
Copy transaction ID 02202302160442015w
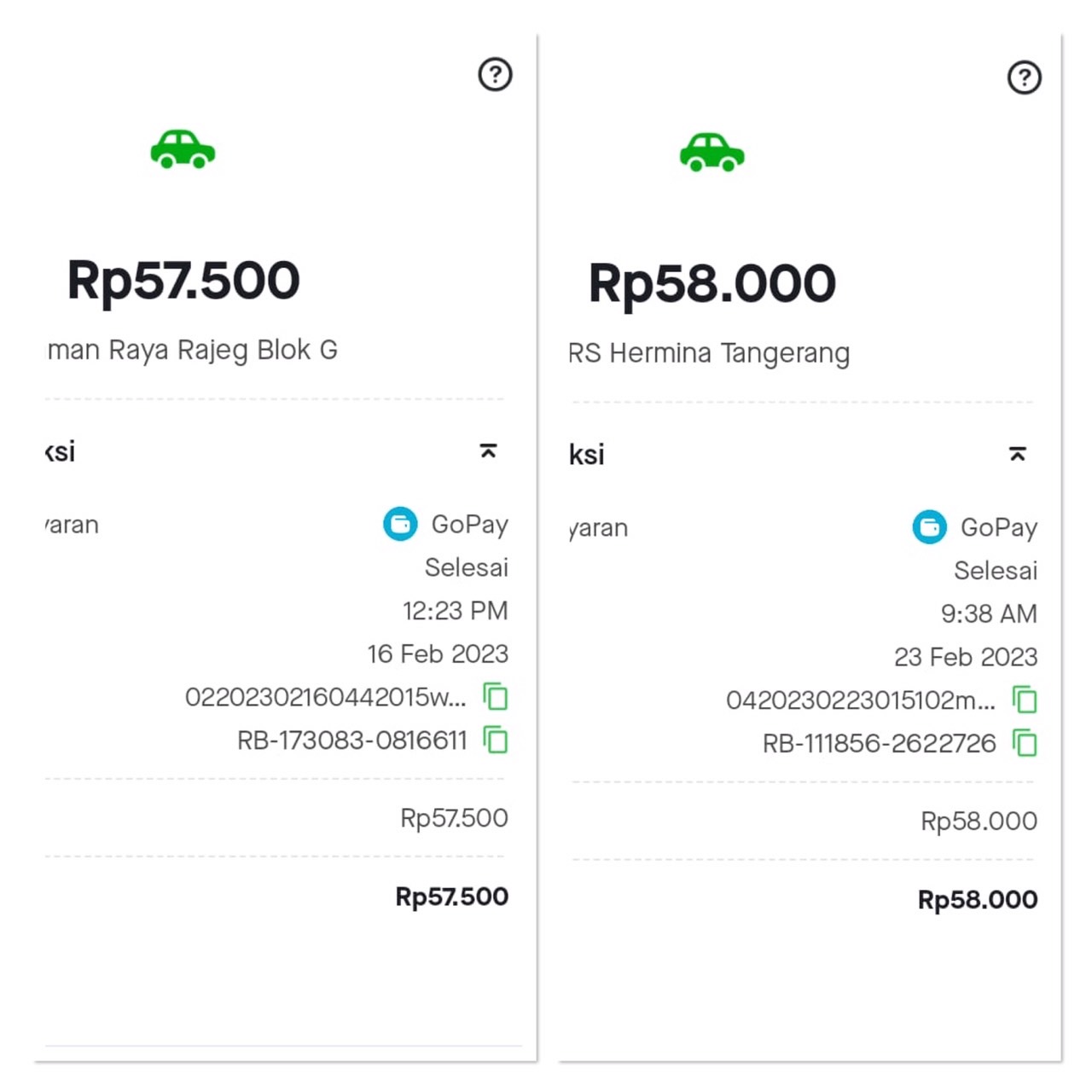point(496,697)
